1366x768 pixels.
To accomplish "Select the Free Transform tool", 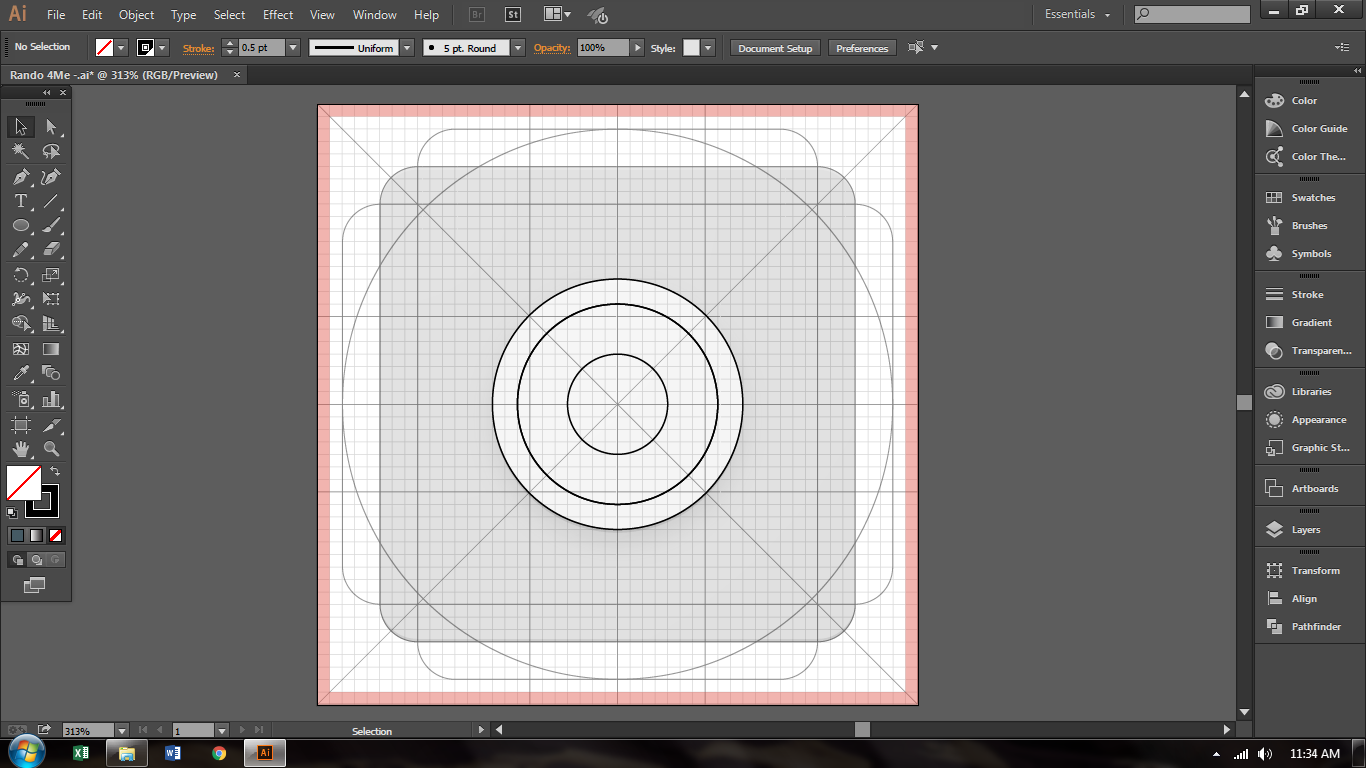I will click(51, 299).
